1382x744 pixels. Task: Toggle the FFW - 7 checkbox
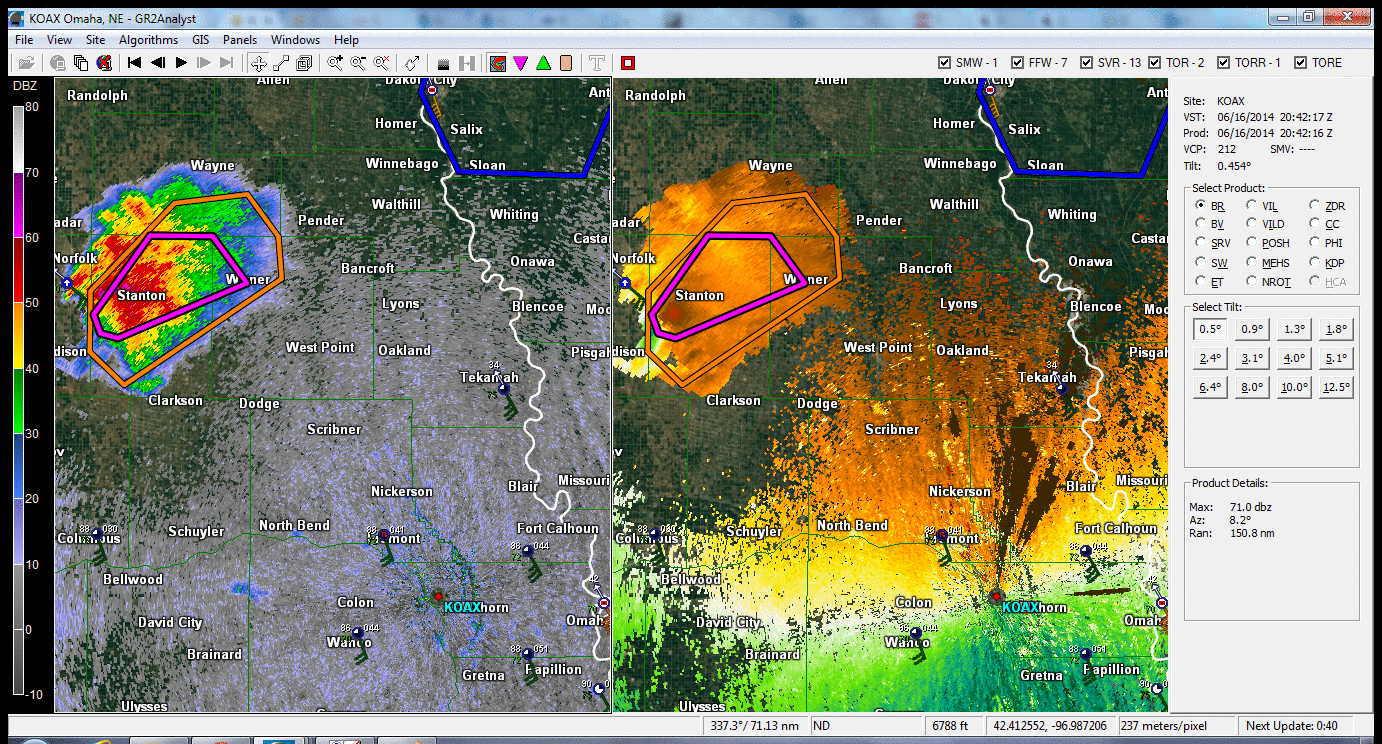click(1018, 63)
